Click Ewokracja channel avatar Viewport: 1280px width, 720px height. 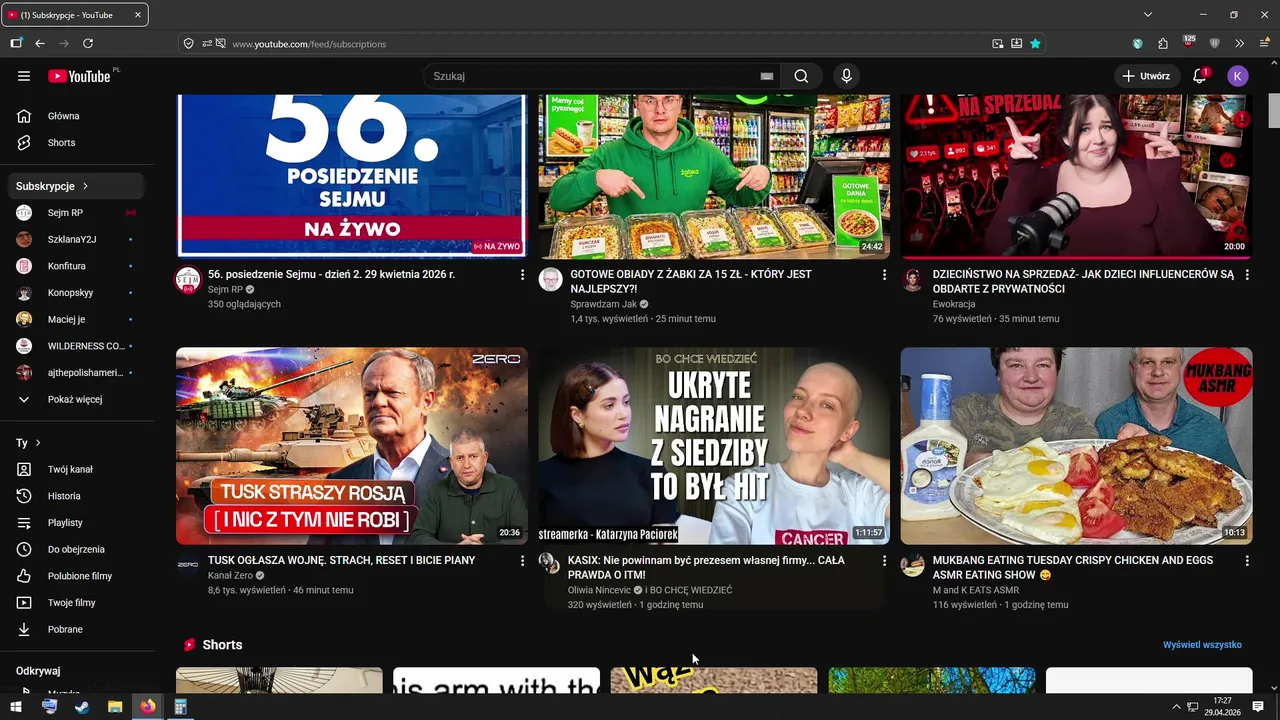pos(913,279)
